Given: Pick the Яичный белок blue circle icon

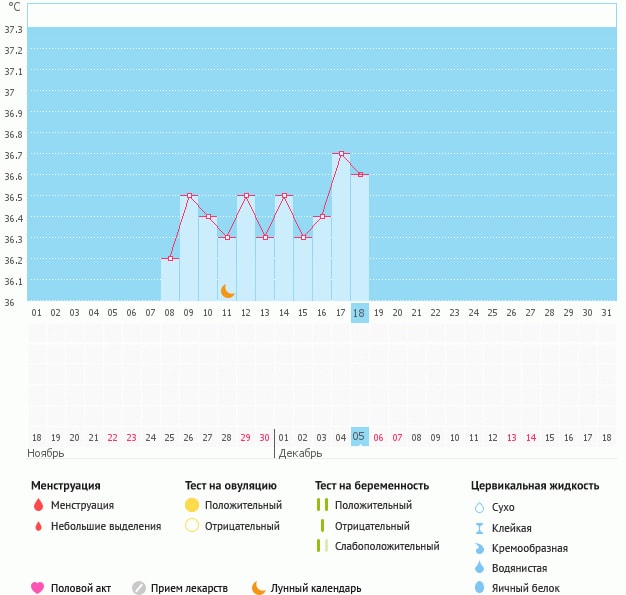Looking at the screenshot, I should [478, 588].
